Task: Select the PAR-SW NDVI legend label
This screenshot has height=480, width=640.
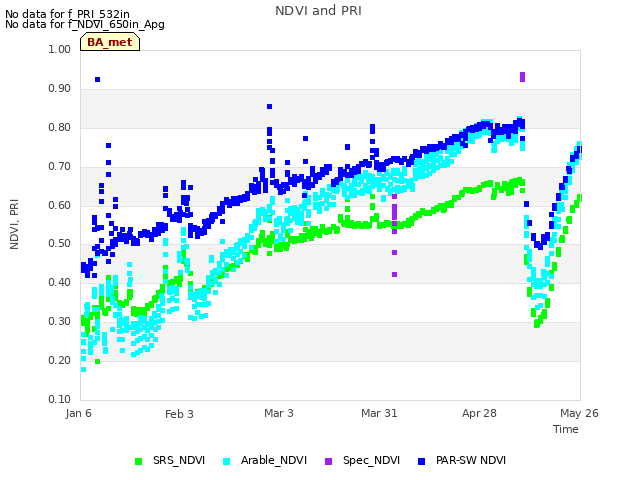Action: point(471,460)
